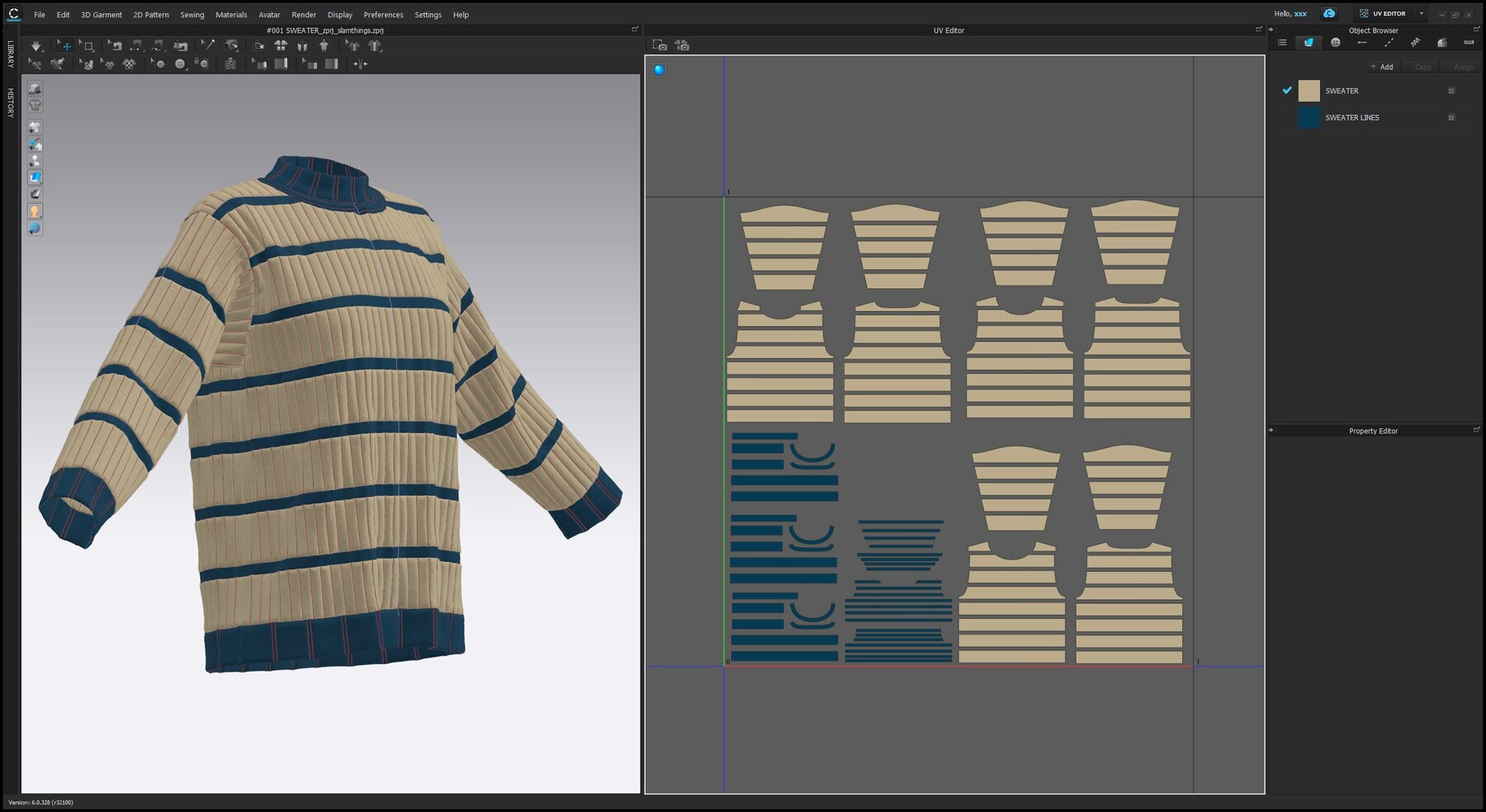1486x812 pixels.
Task: Select the Rectangle selection tool
Action: tap(88, 46)
